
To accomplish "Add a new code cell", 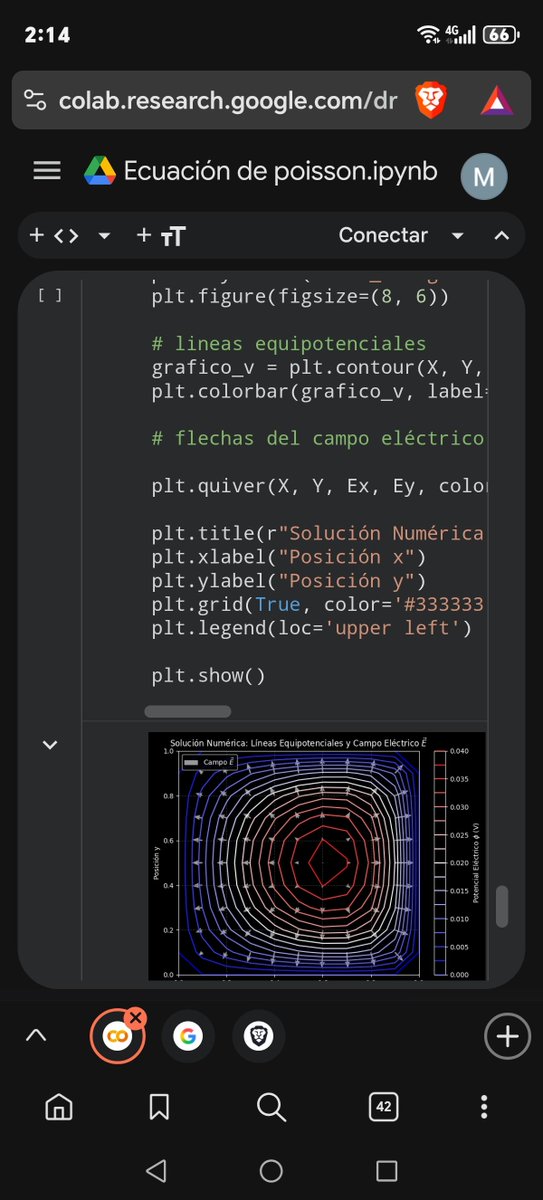I will (x=54, y=236).
